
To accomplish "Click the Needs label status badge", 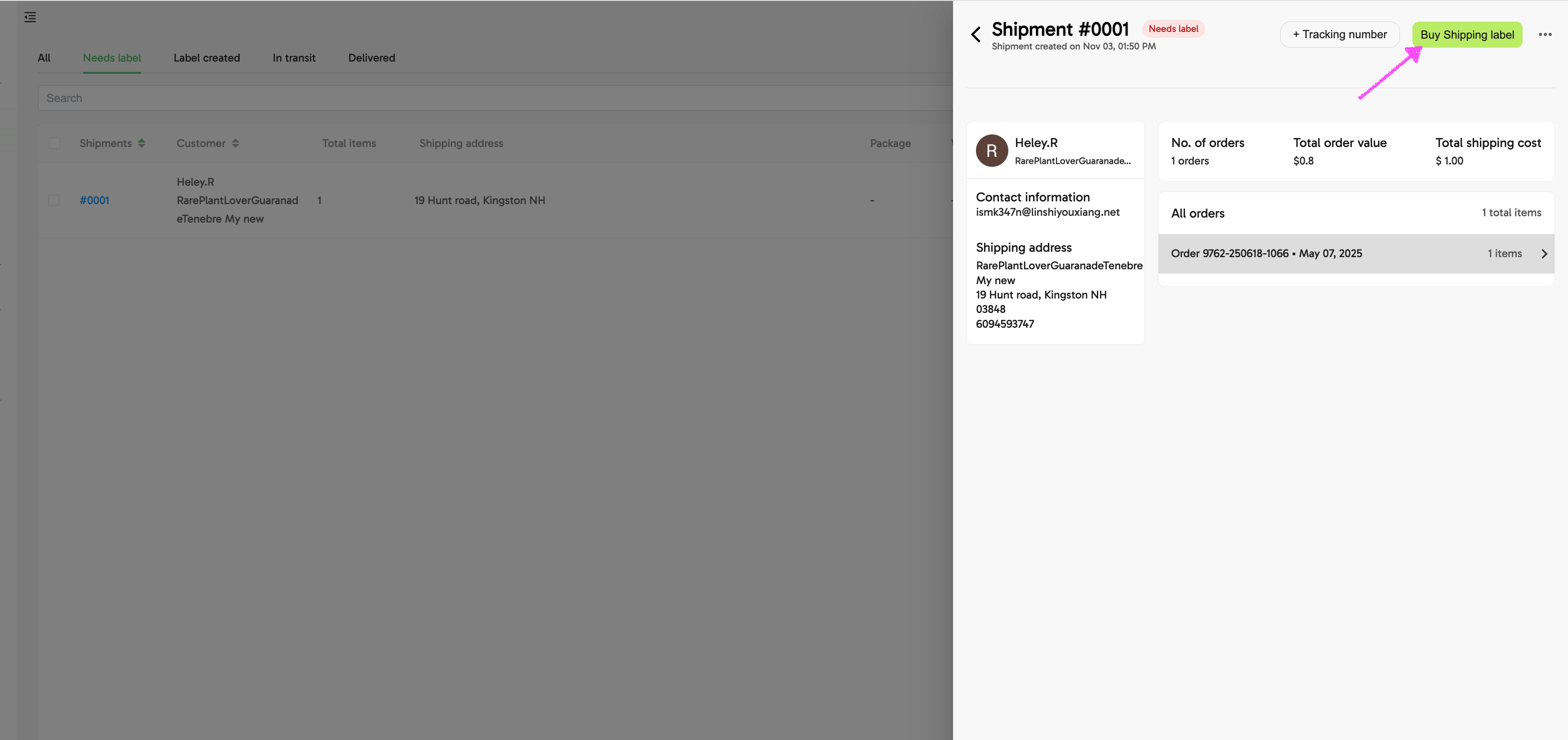I will point(1172,29).
